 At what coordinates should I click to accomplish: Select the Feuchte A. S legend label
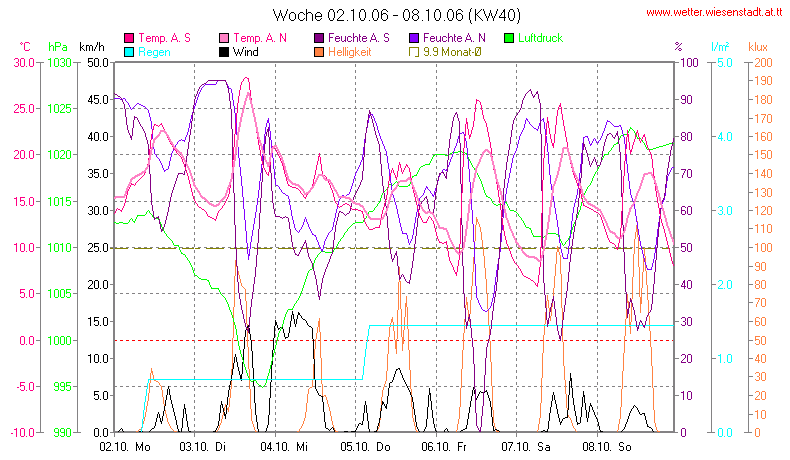(x=359, y=38)
